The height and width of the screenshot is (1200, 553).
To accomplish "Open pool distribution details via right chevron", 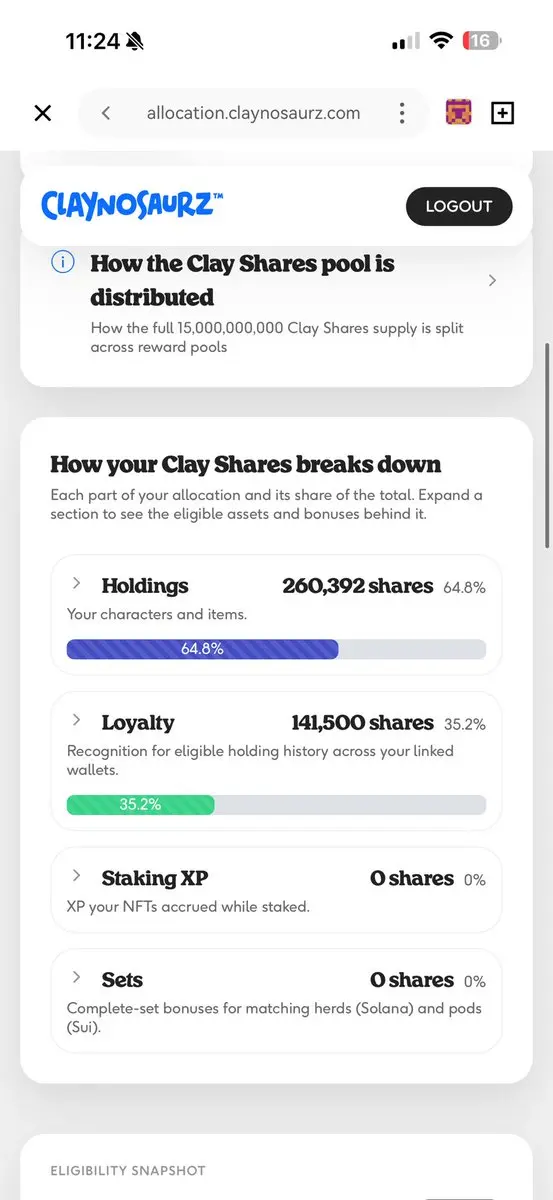I will (x=492, y=281).
